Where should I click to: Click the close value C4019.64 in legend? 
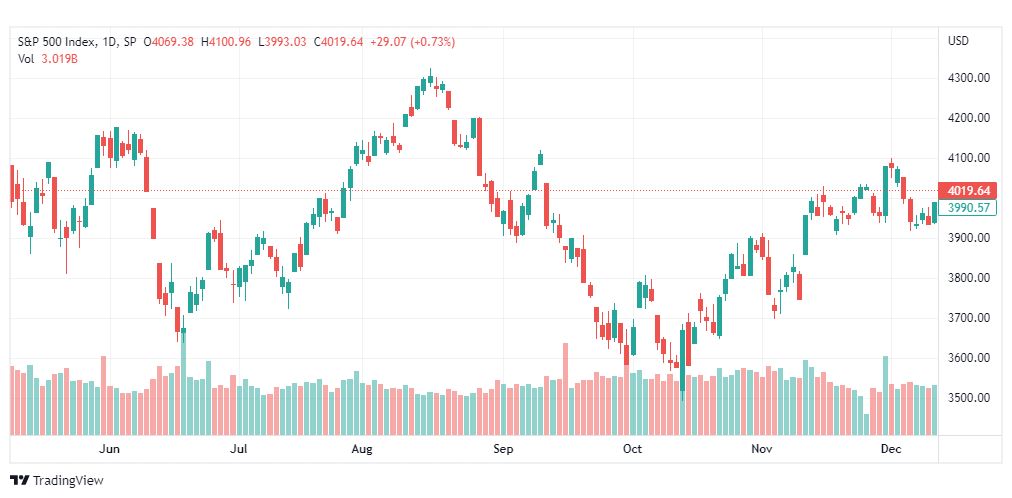click(x=338, y=42)
